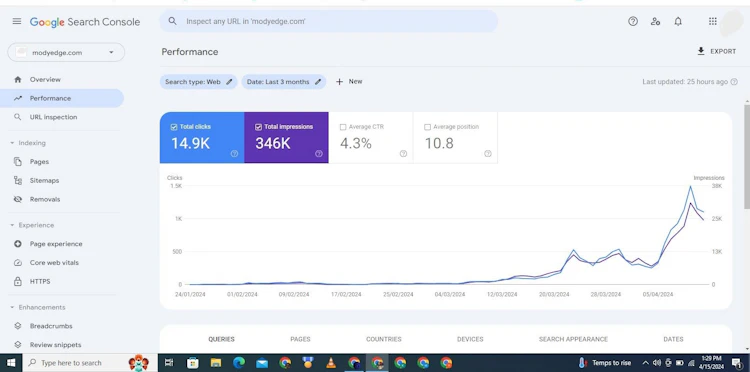Add a New filter

[x=349, y=82]
